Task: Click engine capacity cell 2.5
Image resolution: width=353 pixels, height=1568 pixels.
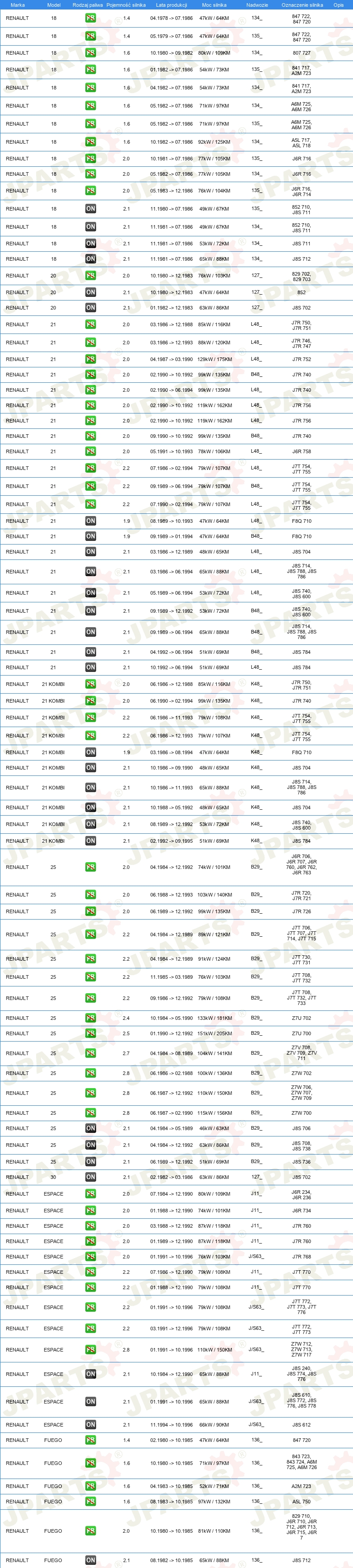Action: (126, 1033)
